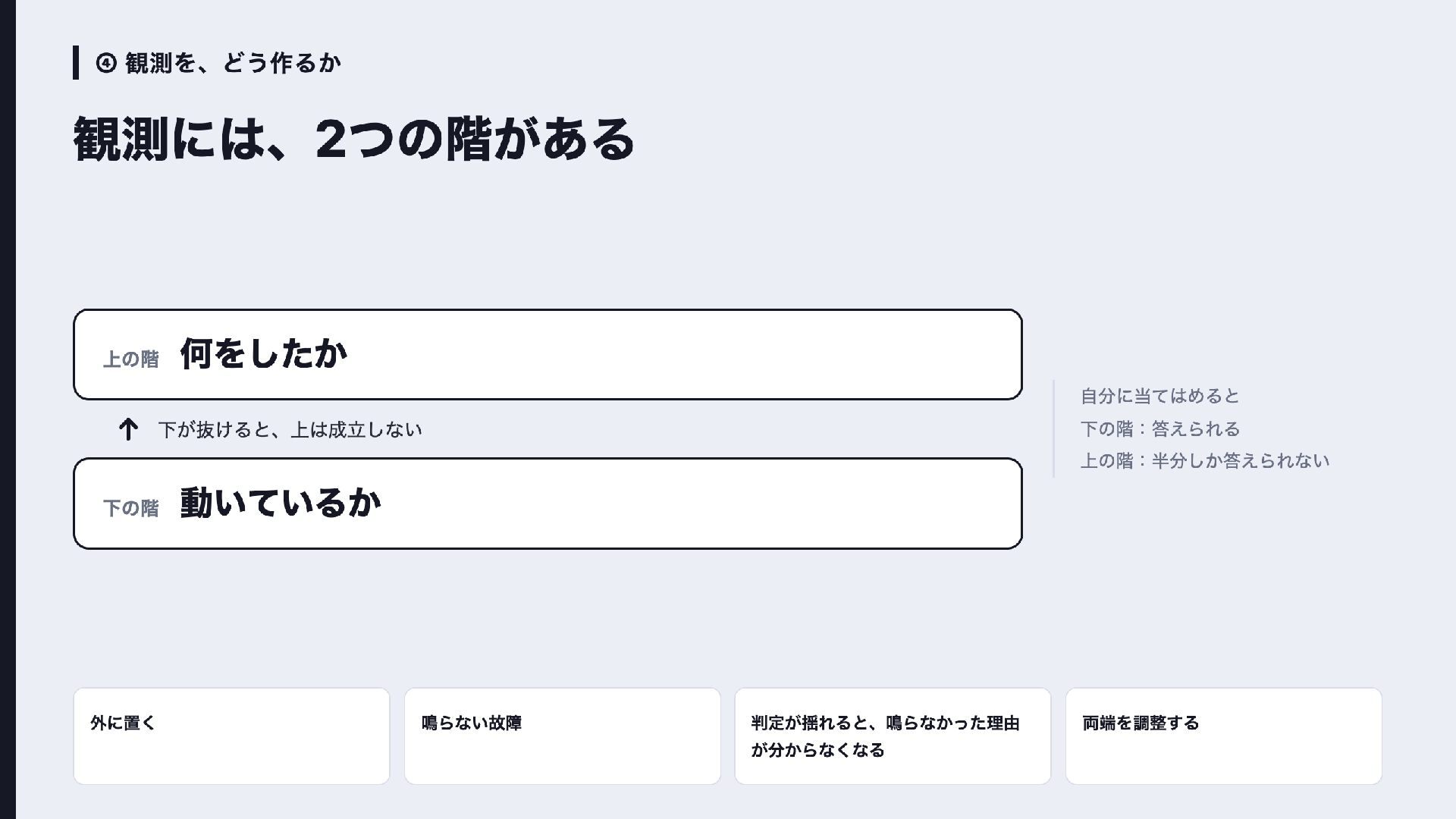
Task: Click the section heading 観測を、どう作るか
Action: [233, 63]
